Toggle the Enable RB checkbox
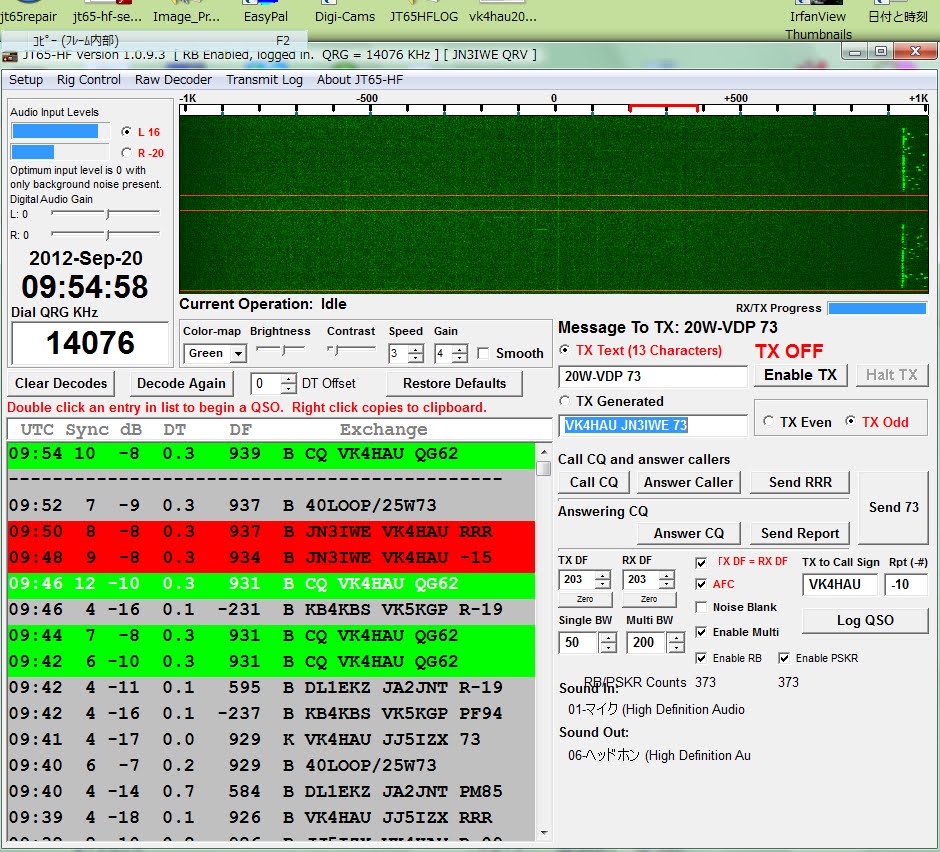 (x=700, y=658)
